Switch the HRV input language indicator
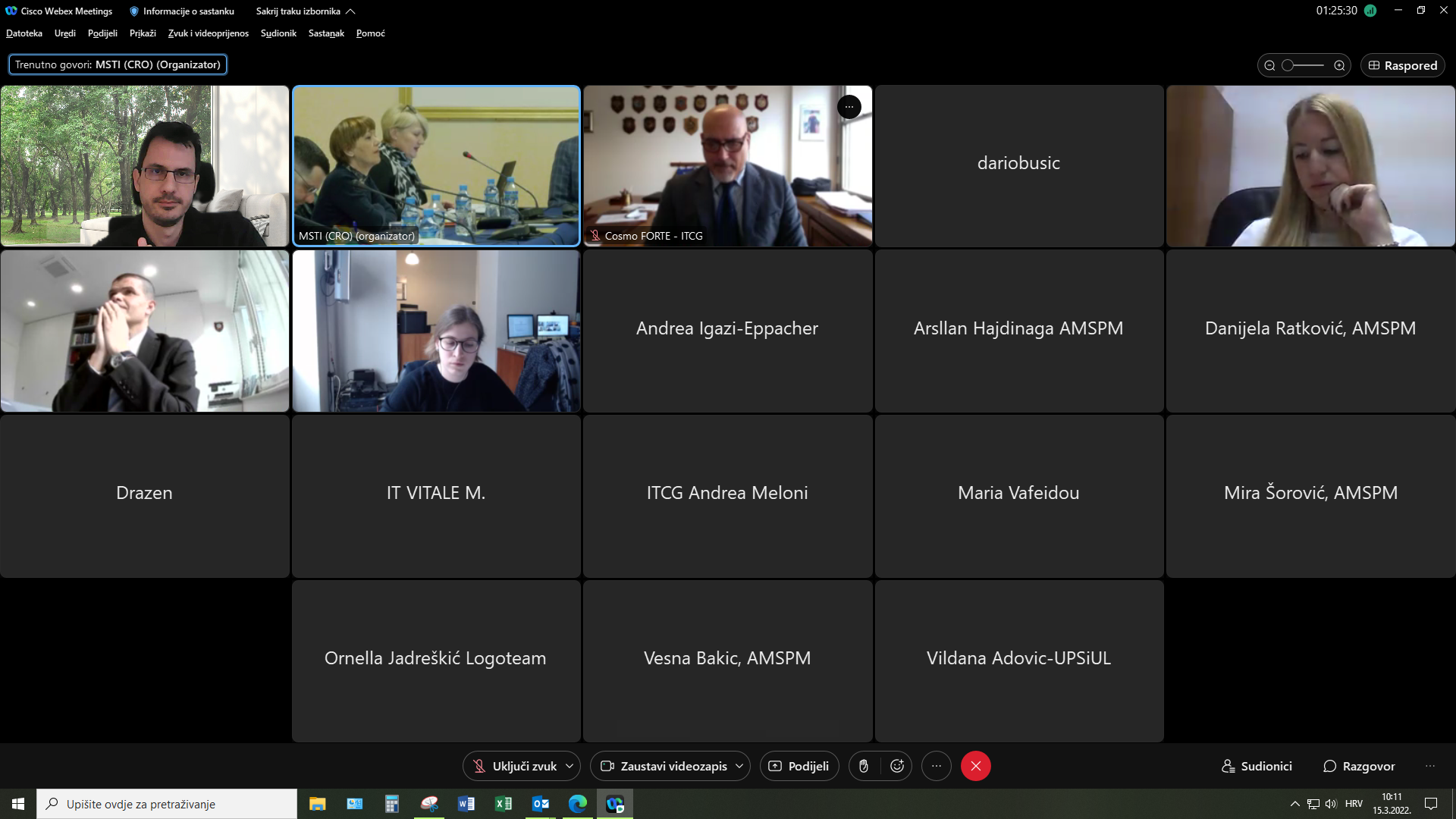The width and height of the screenshot is (1456, 819). (1354, 804)
